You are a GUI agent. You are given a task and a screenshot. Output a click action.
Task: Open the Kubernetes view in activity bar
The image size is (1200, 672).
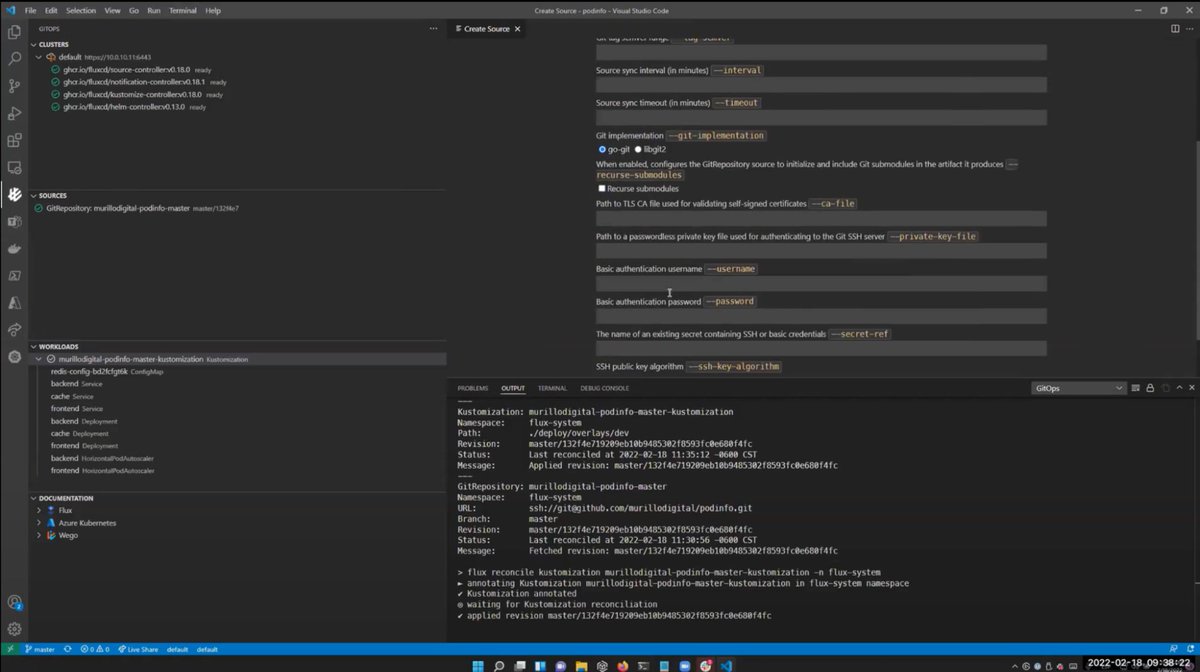[x=14, y=357]
